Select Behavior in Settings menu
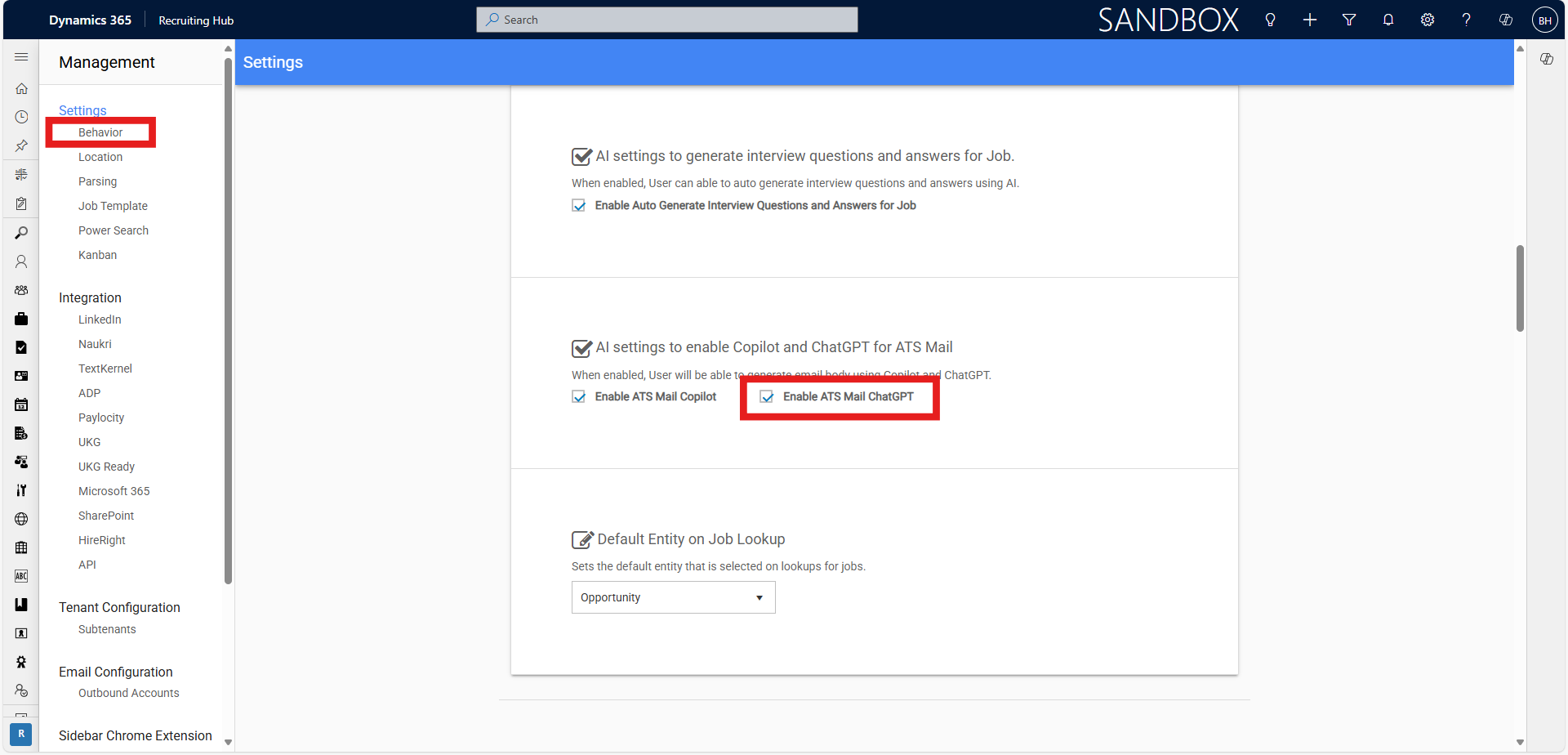 (100, 132)
